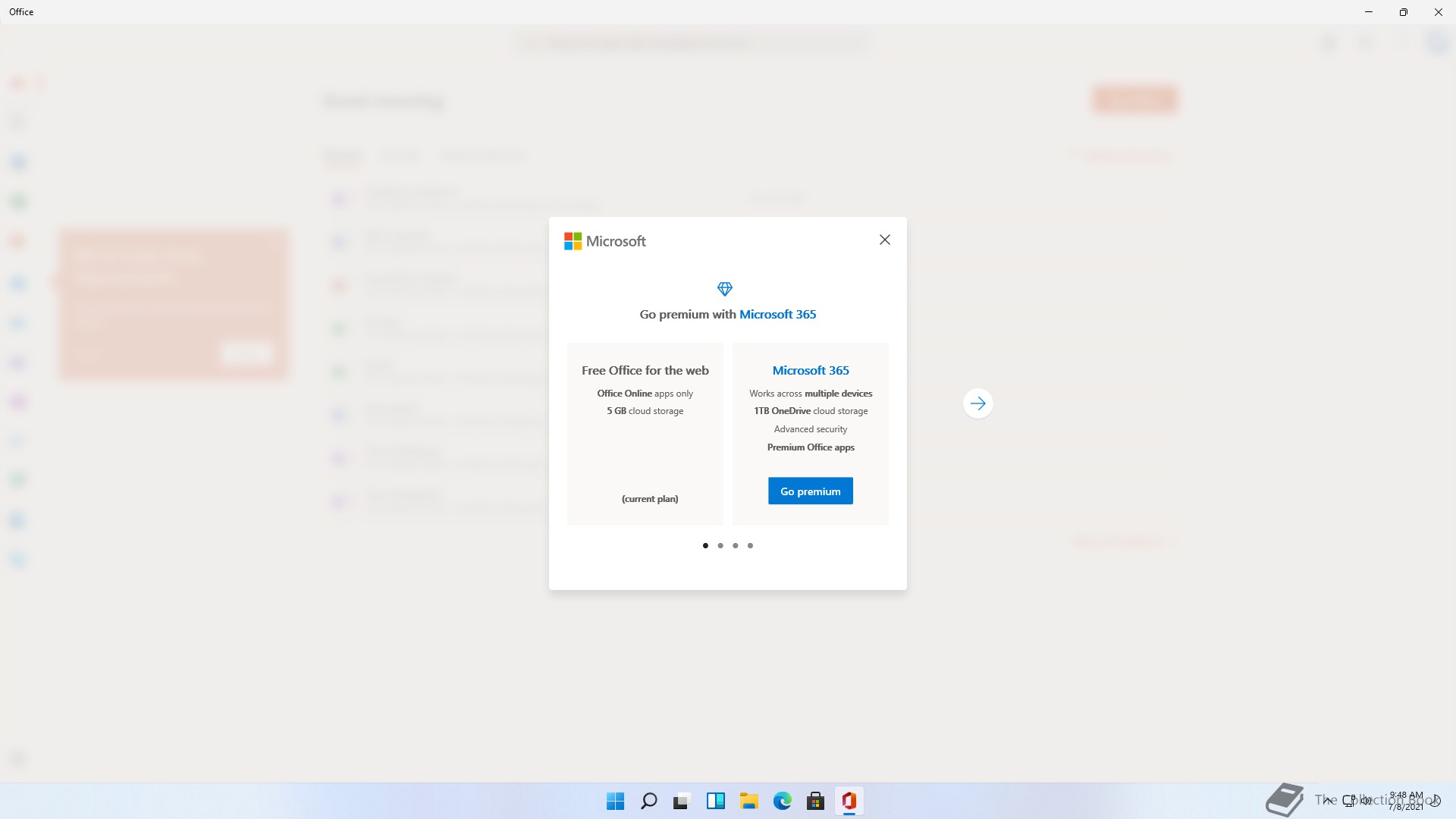Select the second carousel dot
The image size is (1456, 819).
coord(720,545)
